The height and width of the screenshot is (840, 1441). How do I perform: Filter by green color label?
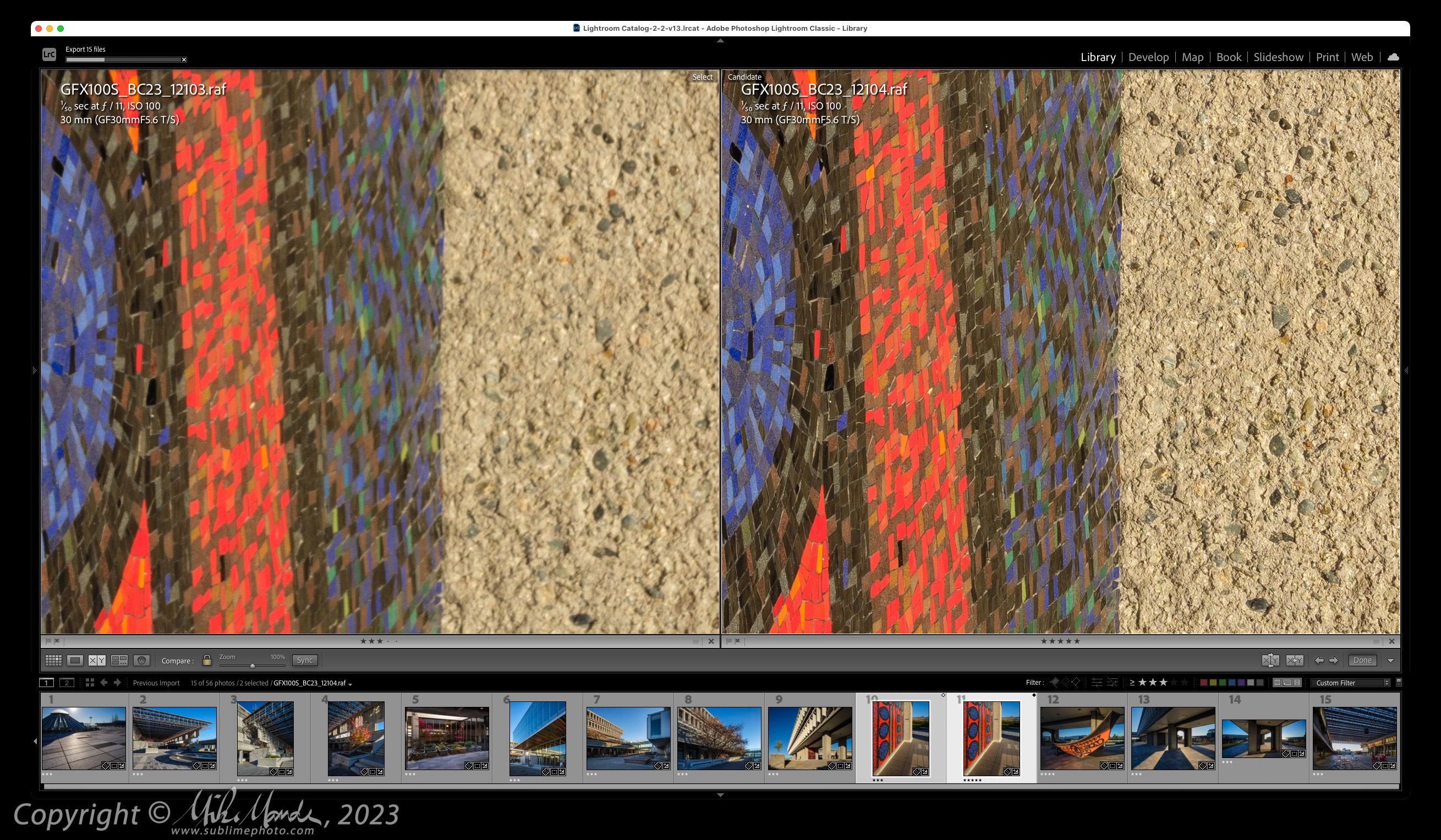click(1223, 683)
